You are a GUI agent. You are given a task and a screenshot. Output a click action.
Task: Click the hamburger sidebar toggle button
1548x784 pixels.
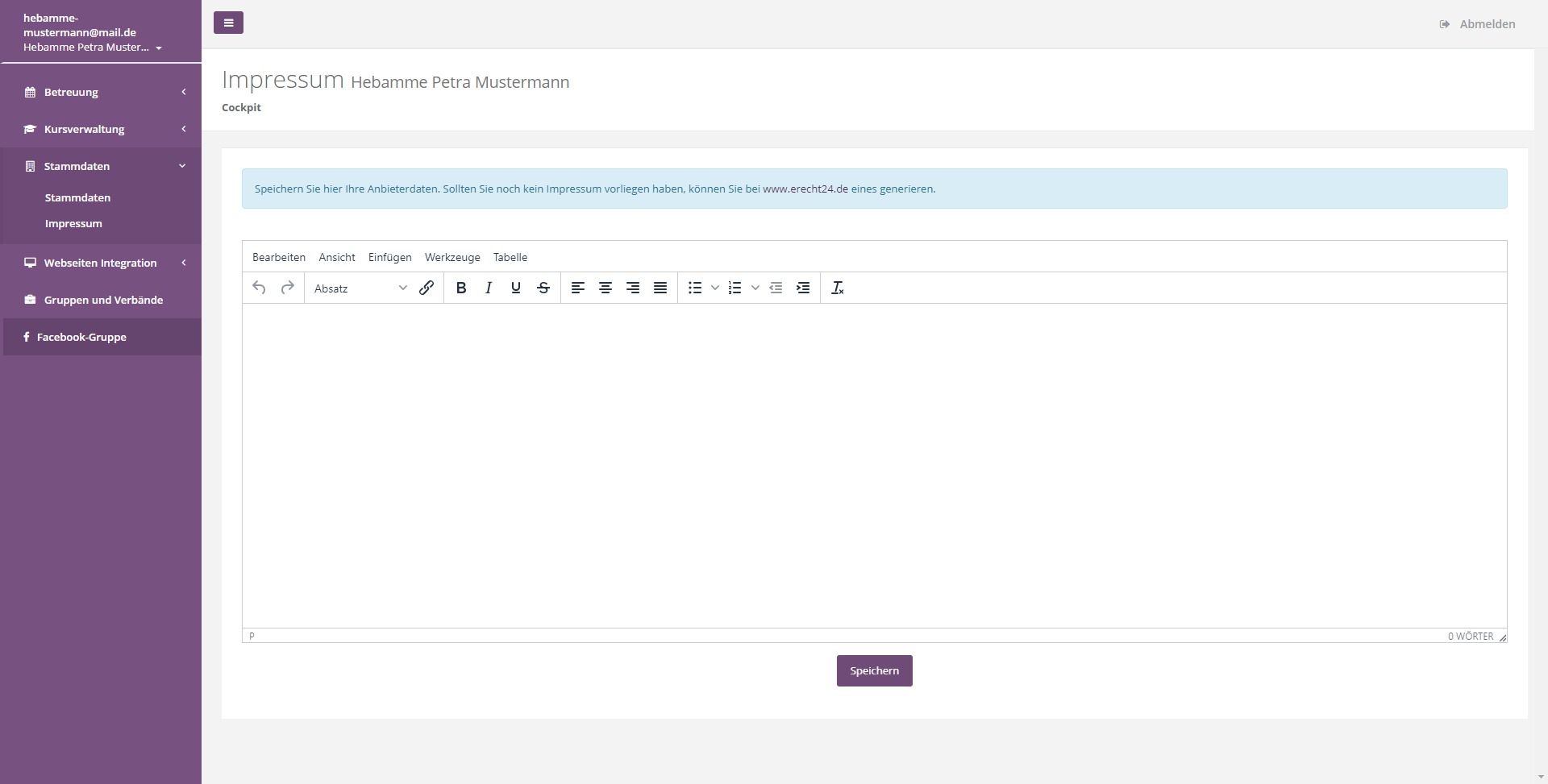click(228, 23)
